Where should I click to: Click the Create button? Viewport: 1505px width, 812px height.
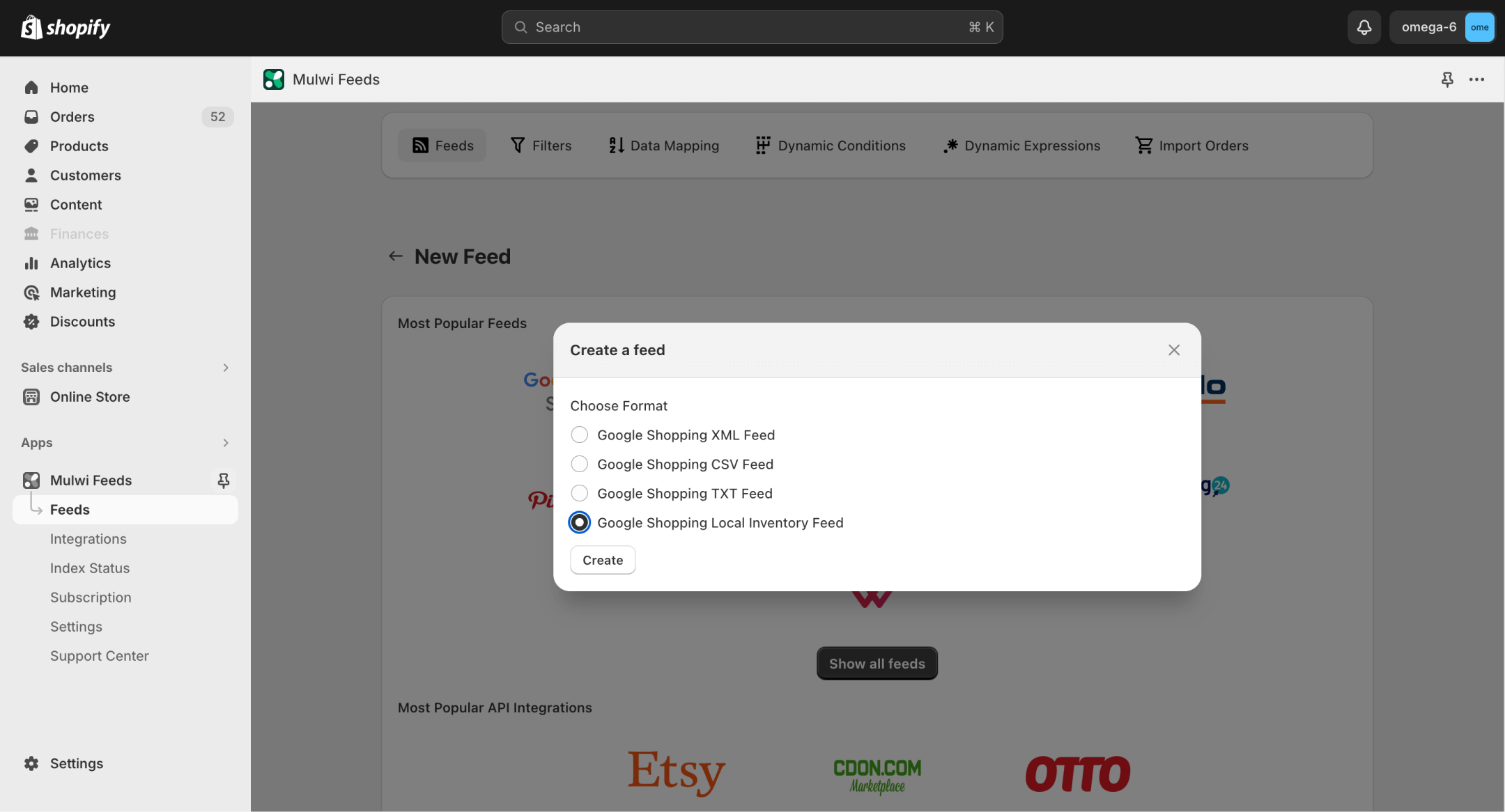[x=603, y=561]
